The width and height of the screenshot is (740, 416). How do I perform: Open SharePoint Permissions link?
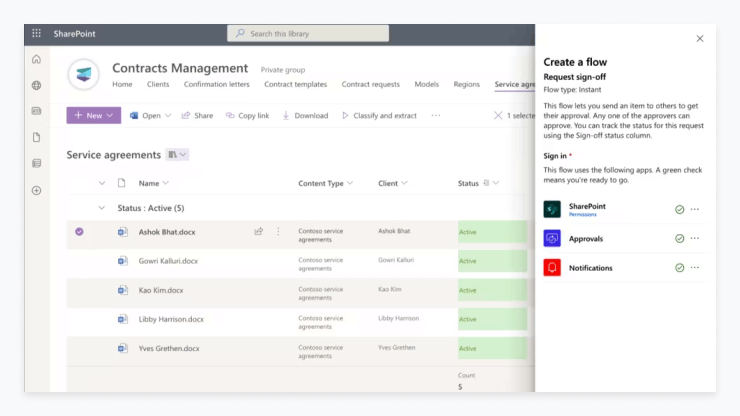tap(582, 214)
